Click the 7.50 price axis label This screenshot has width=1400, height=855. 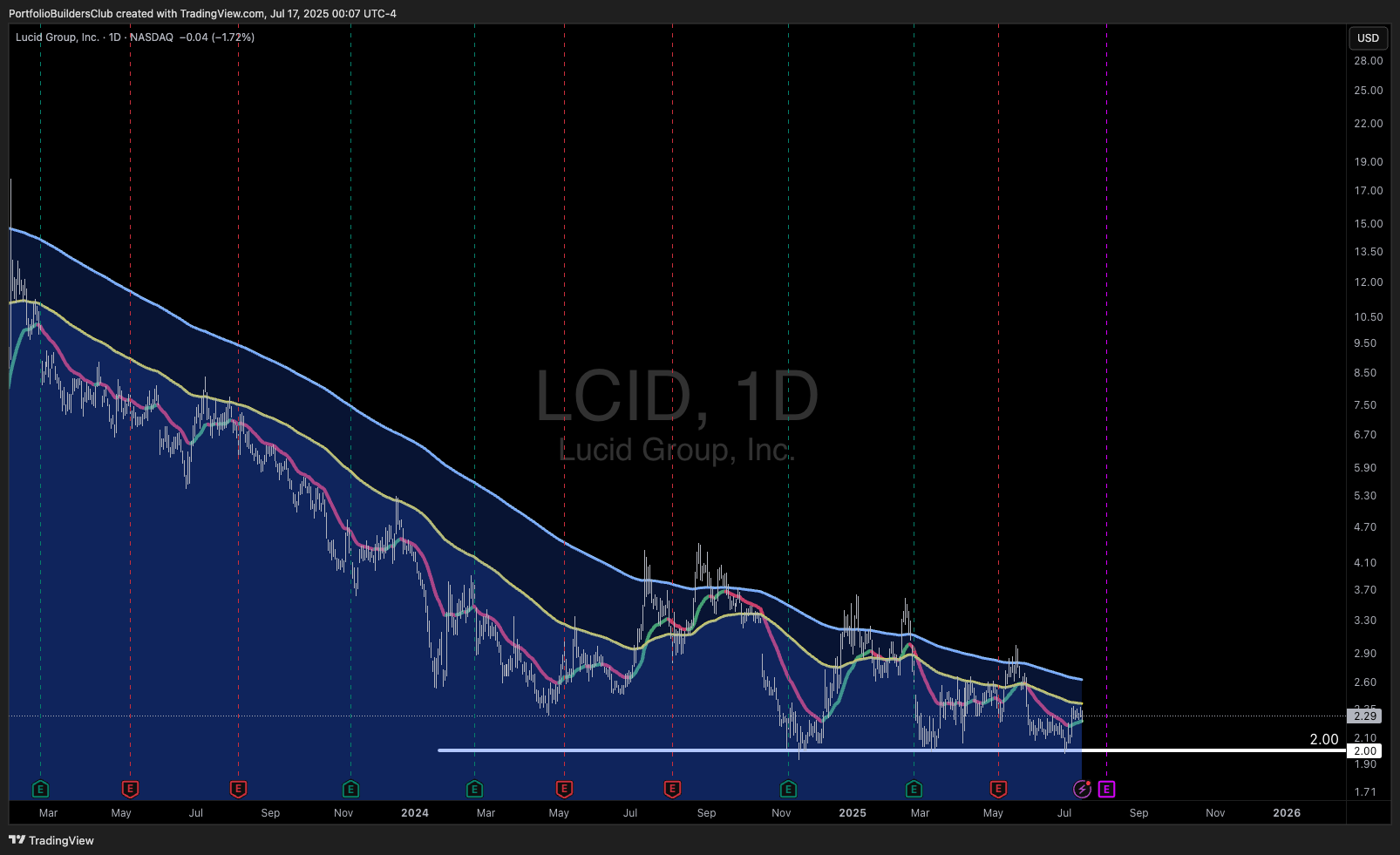tap(1365, 405)
